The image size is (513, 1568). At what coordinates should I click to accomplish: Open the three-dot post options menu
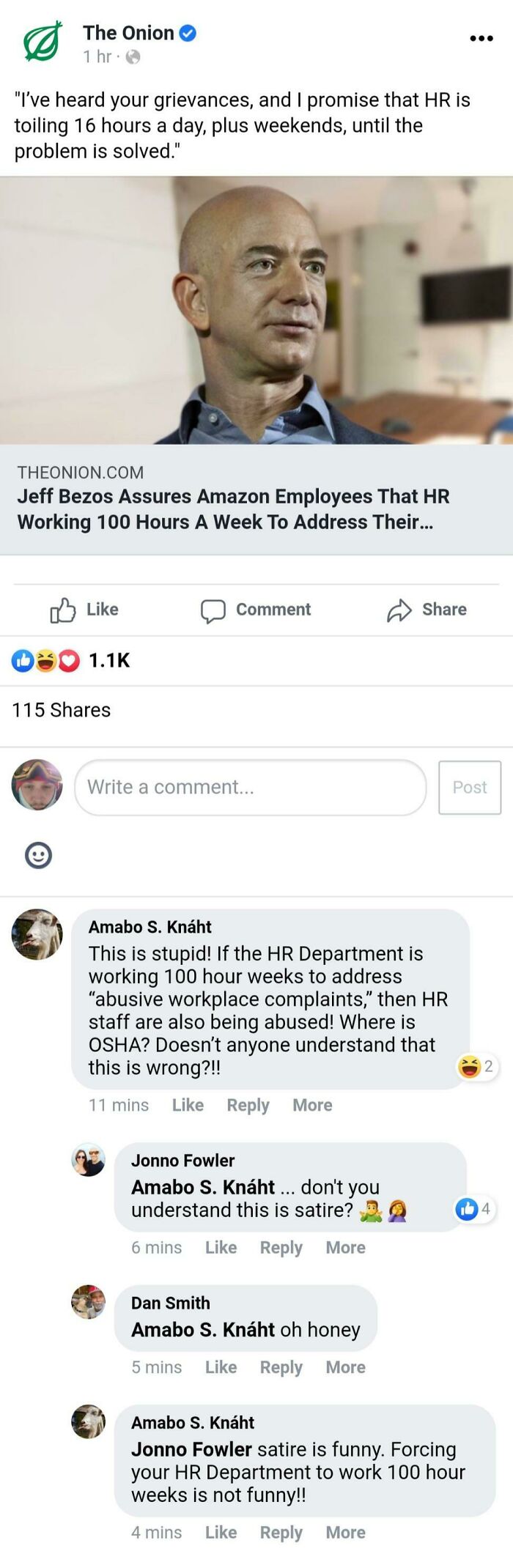tap(481, 38)
